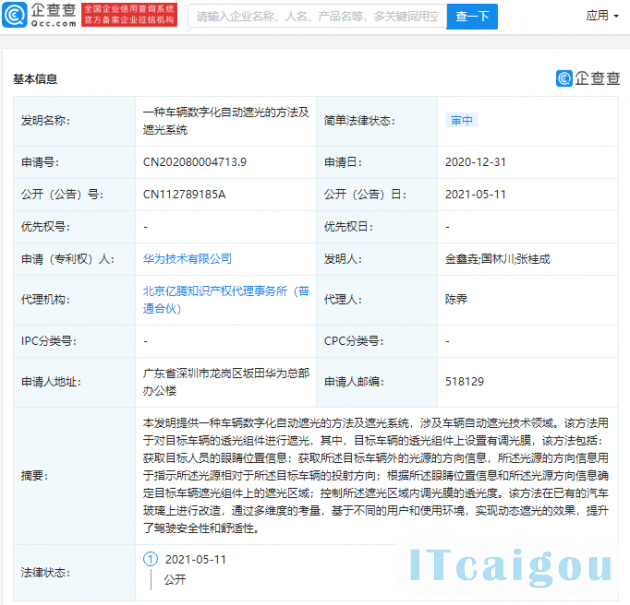Image resolution: width=630 pixels, height=605 pixels.
Task: Click the 发明名称 label cell
Action: 74,121
